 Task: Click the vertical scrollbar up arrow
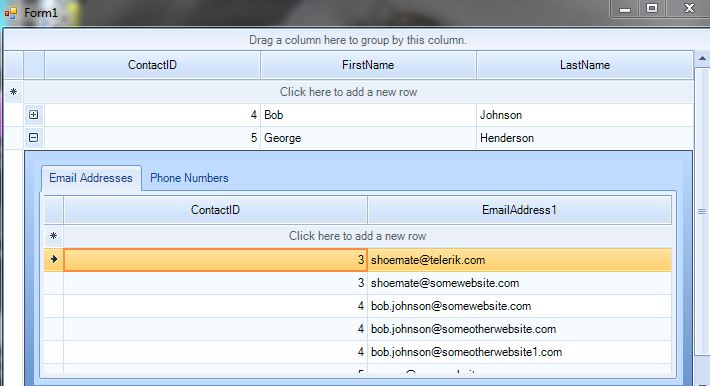tap(702, 58)
